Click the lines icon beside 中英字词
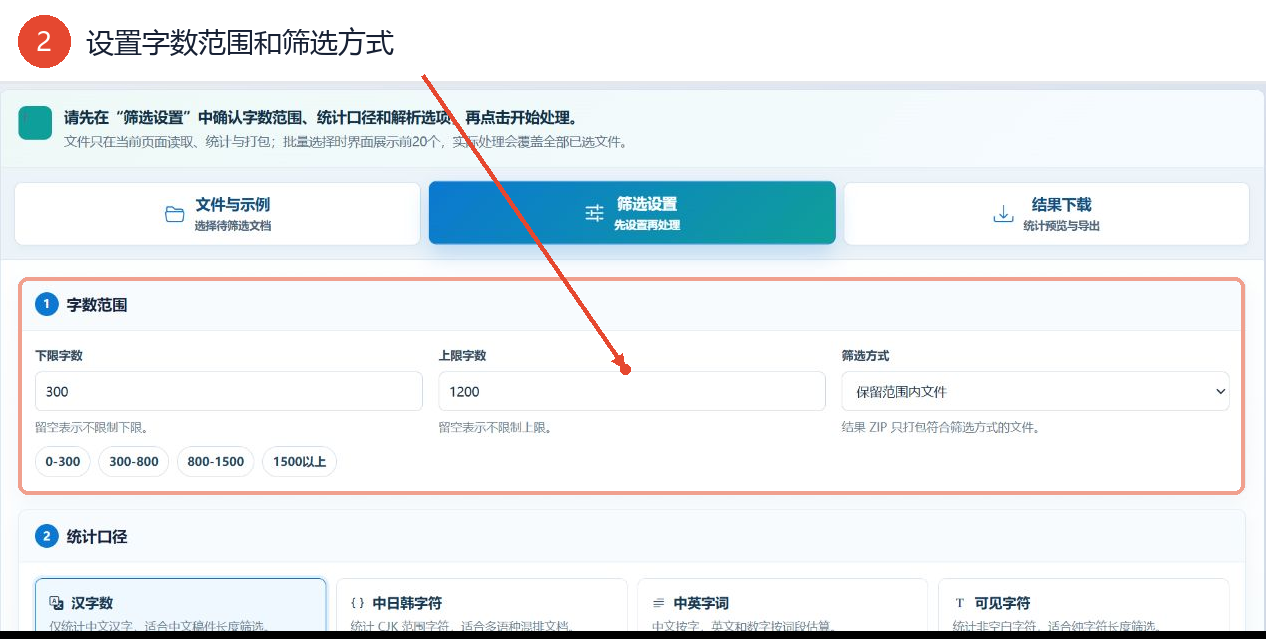Viewport: 1266px width, 639px height. [x=659, y=603]
